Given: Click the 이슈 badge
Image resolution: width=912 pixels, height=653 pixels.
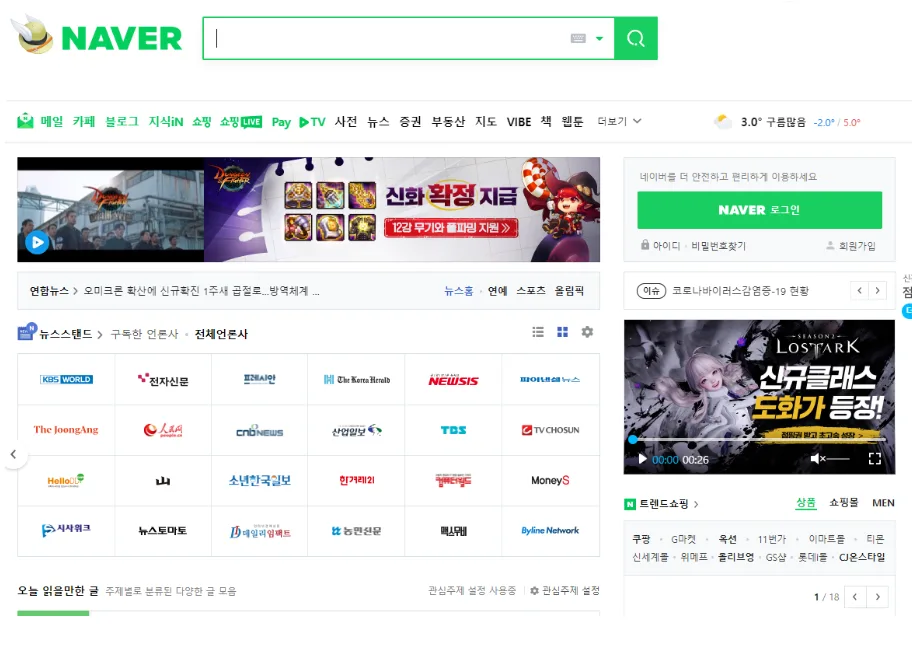Looking at the screenshot, I should pos(651,291).
